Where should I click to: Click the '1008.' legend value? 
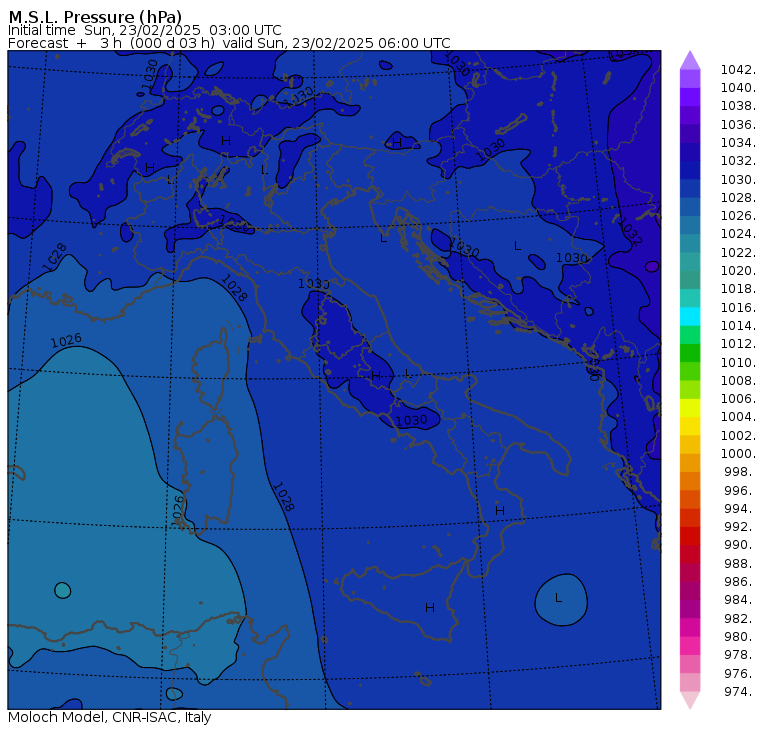(x=738, y=381)
